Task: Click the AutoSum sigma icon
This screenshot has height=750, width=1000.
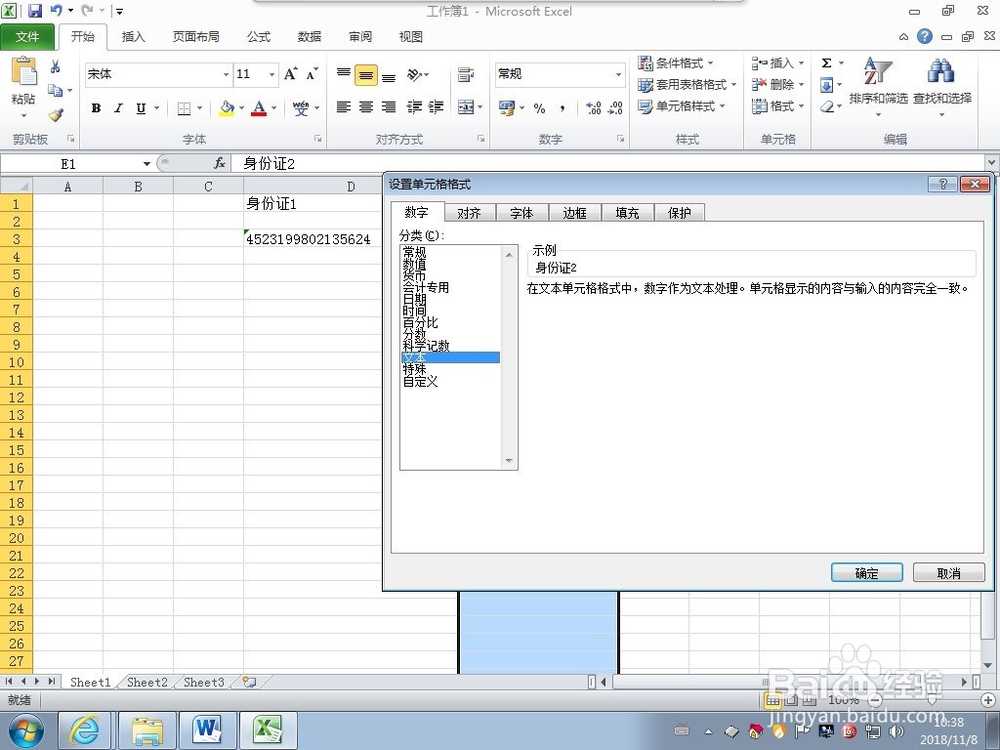Action: (826, 62)
